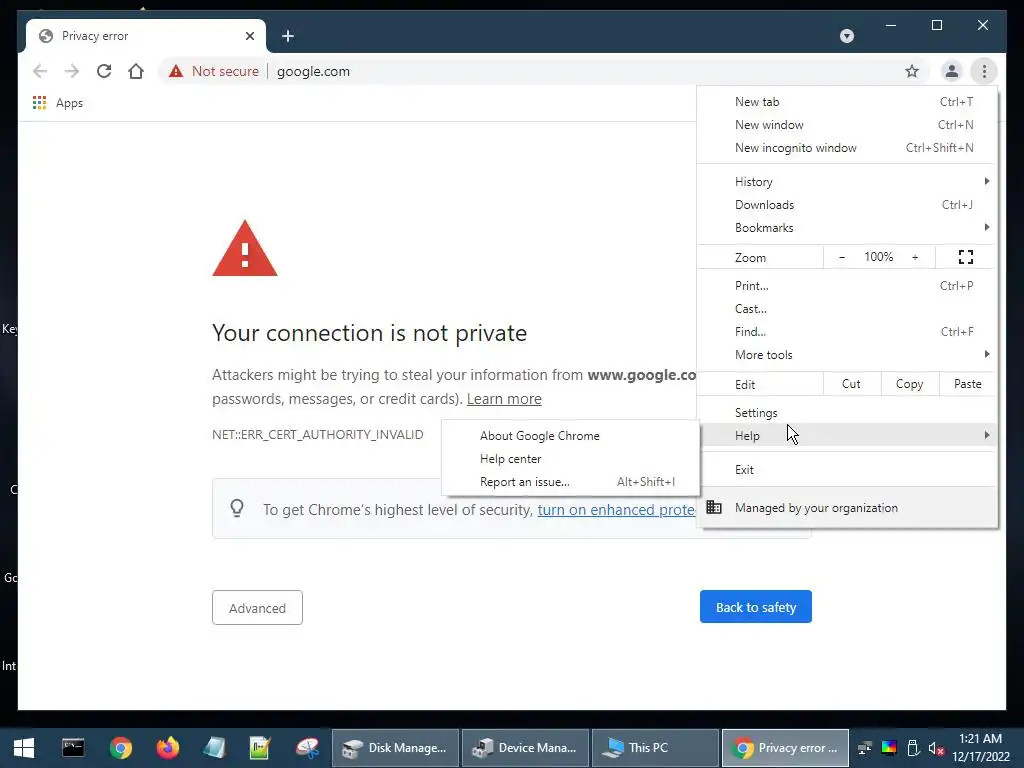This screenshot has width=1024, height=768.
Task: Open the green notepad taskbar icon
Action: pos(260,748)
